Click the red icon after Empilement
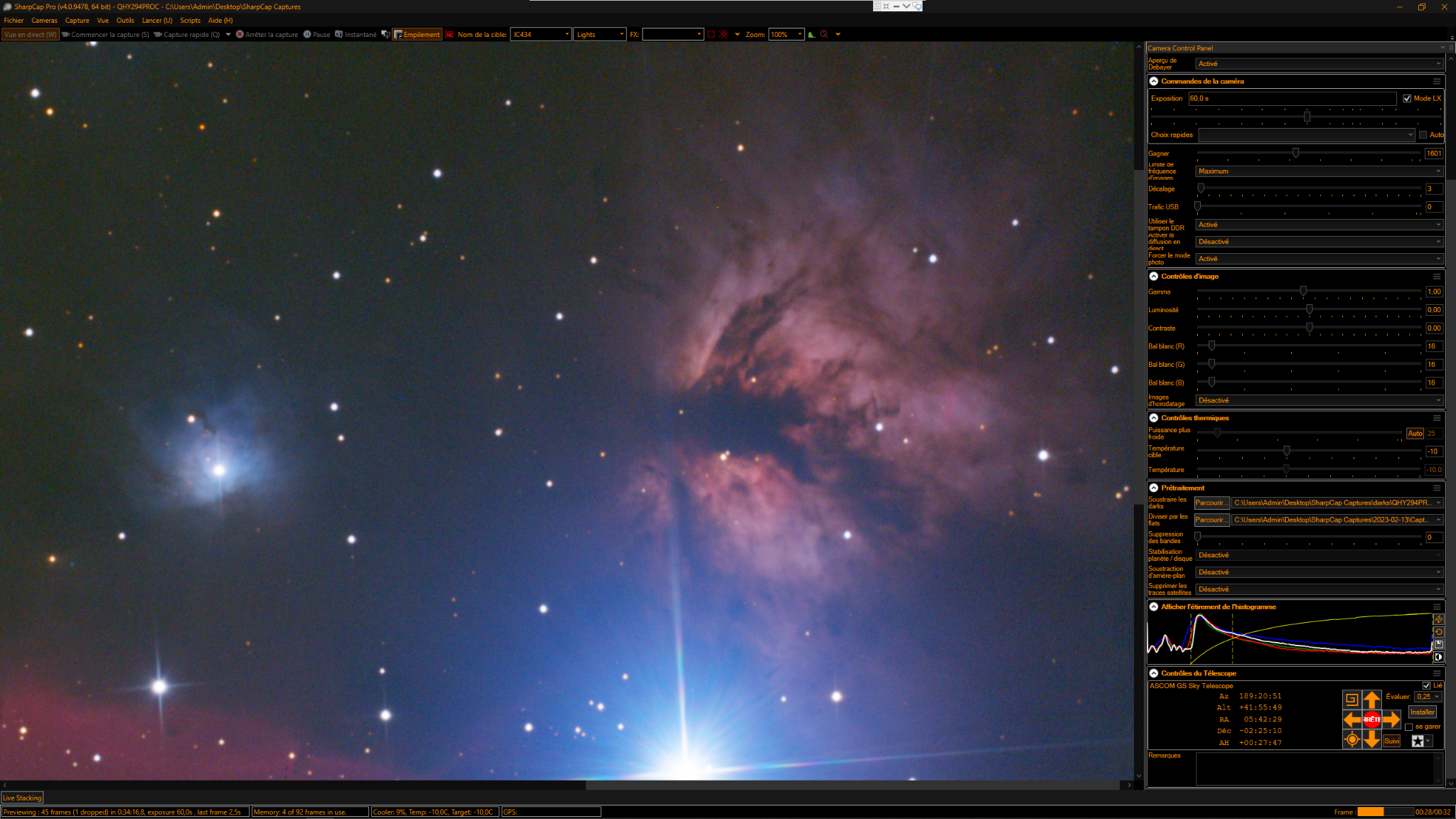This screenshot has height=819, width=1456. (x=449, y=34)
